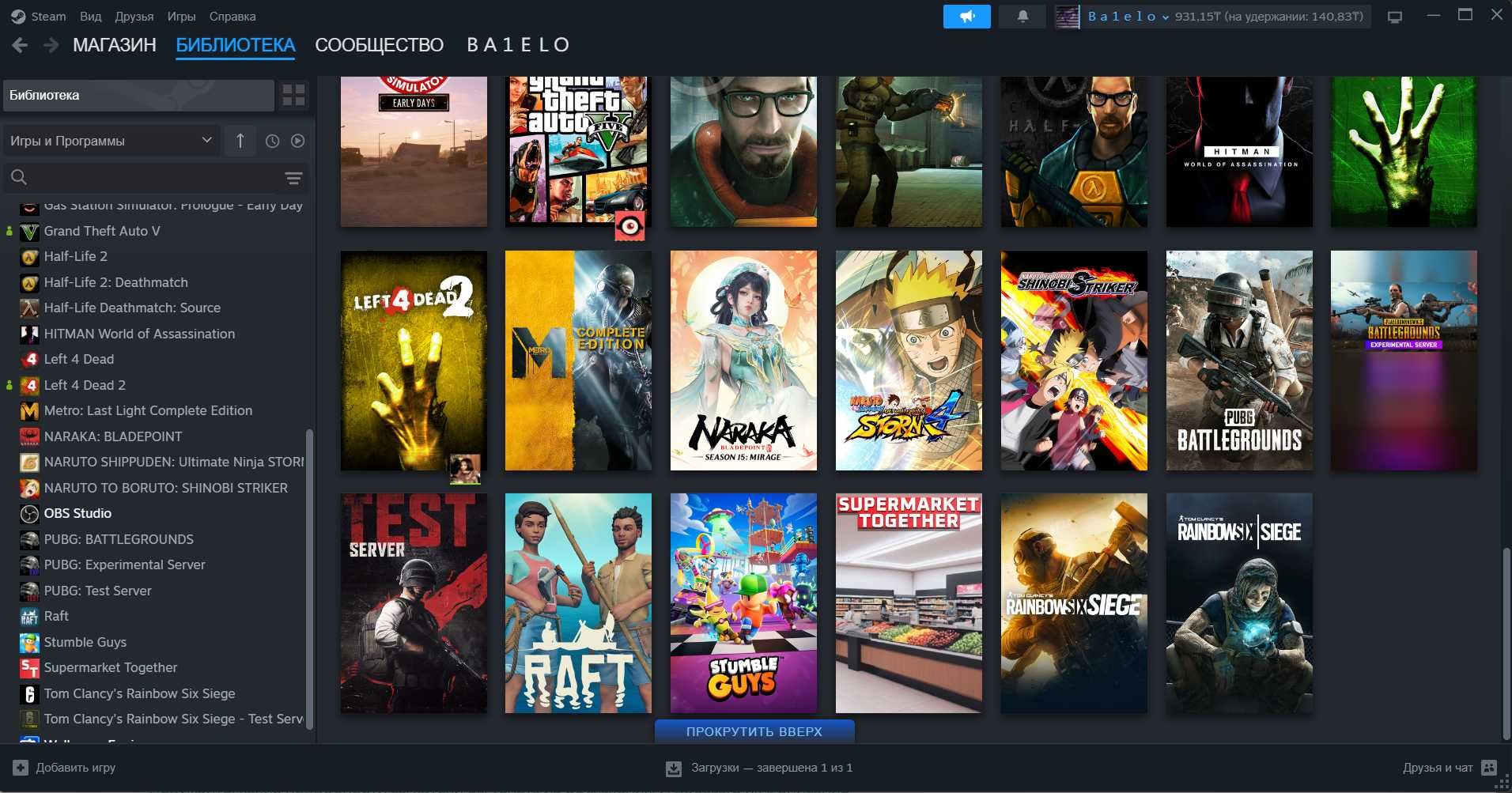Screen dimensions: 1512x793
Task: Open downloads manager icon
Action: coord(674,768)
